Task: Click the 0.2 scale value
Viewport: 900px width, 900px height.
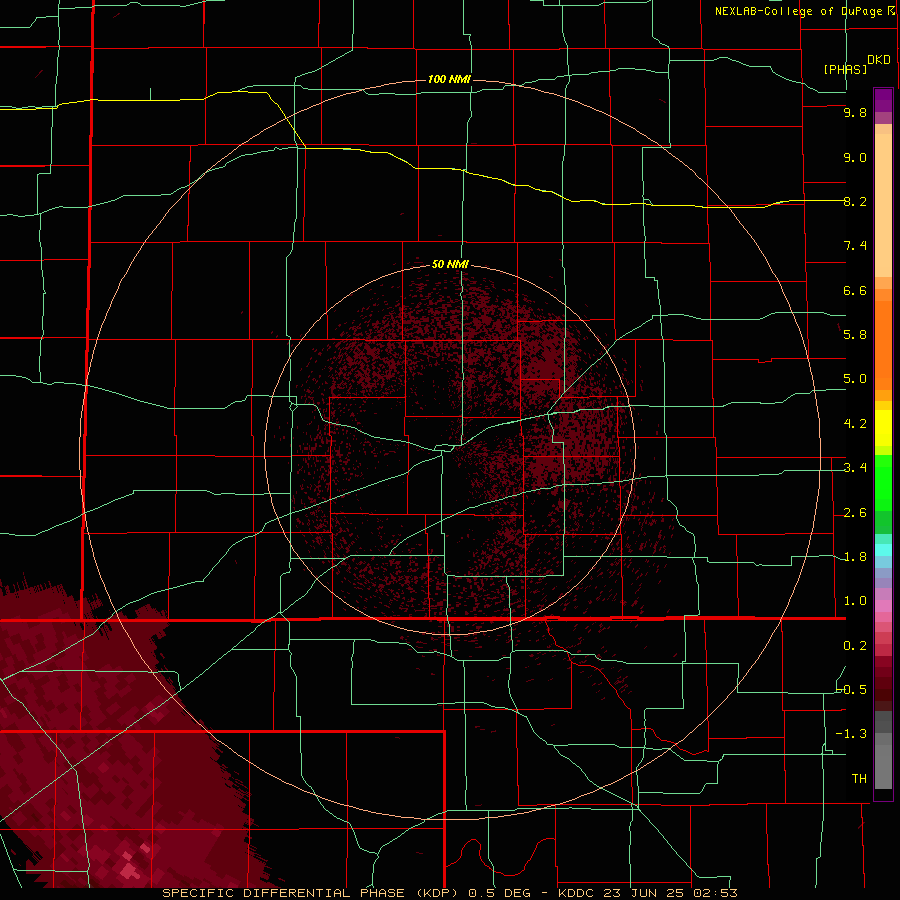Action: pos(855,646)
